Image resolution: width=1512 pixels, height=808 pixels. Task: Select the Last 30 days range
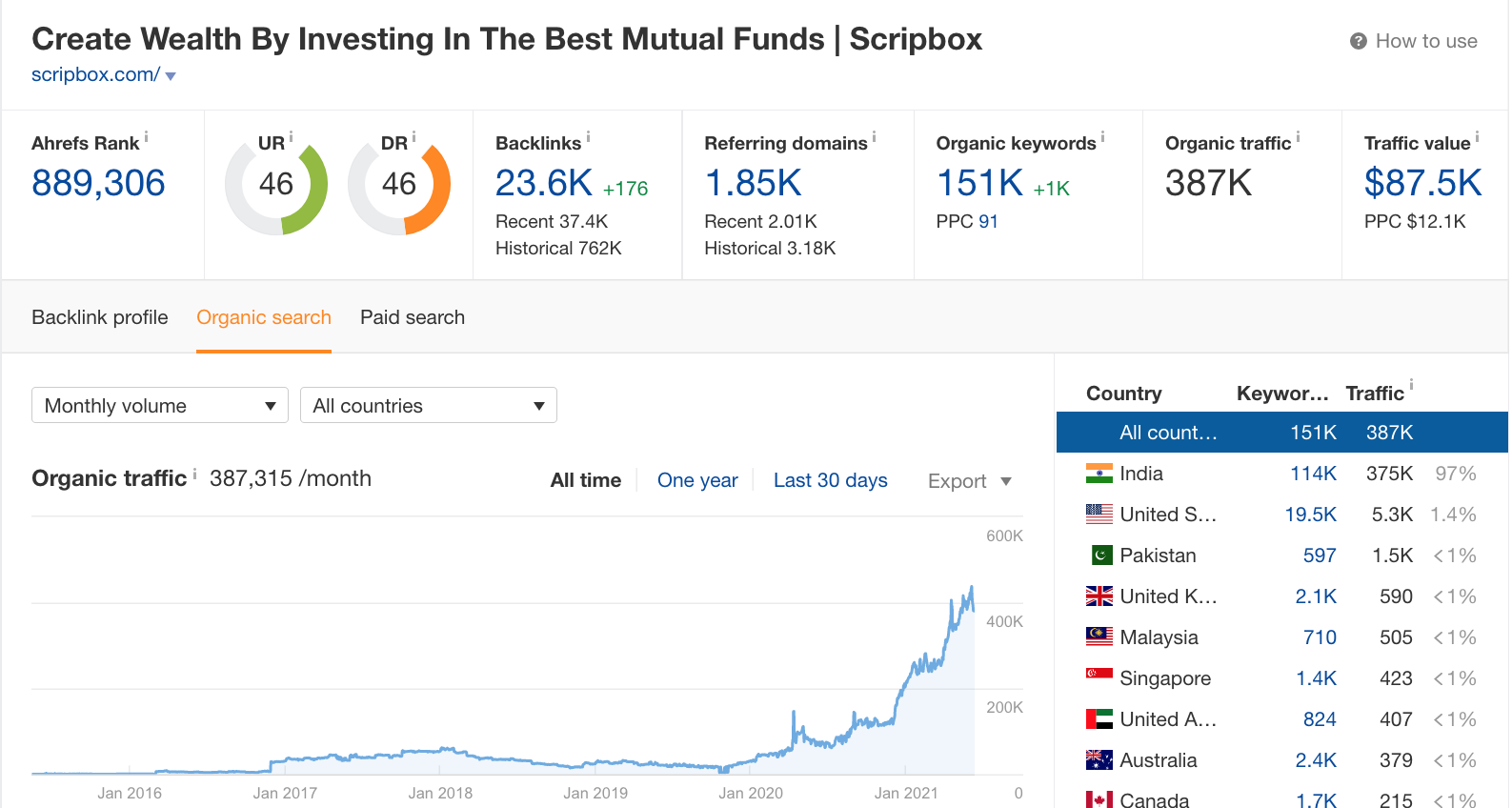pos(830,480)
